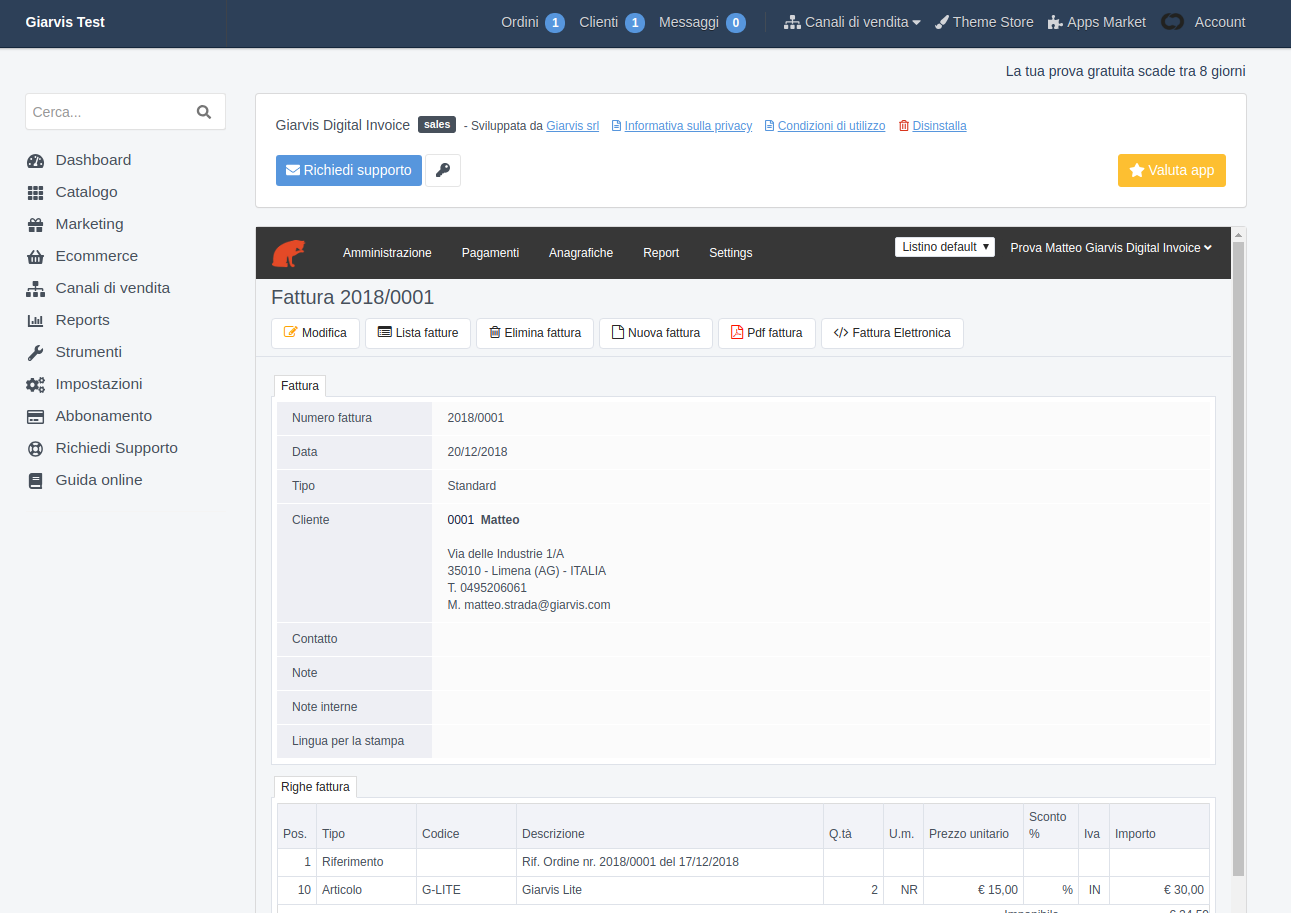Open the Anagrafiche menu
This screenshot has height=913, width=1291.
(581, 253)
